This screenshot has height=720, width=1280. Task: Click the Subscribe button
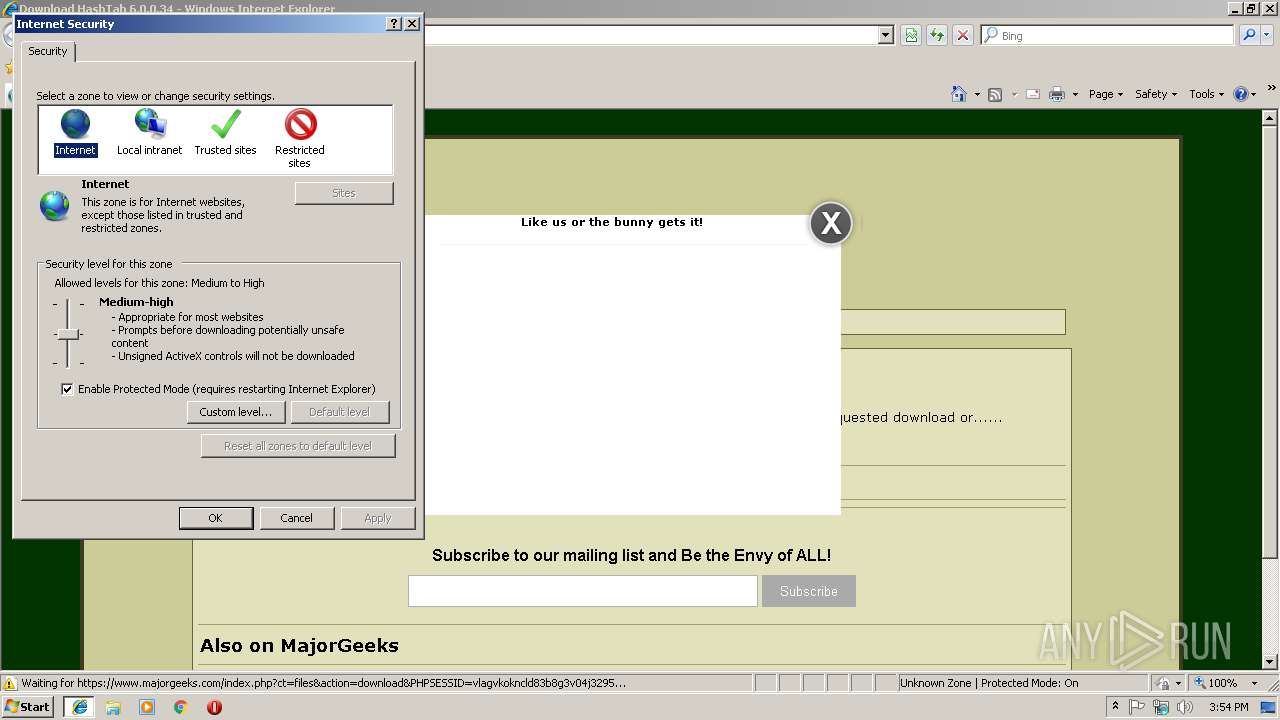[x=809, y=591]
